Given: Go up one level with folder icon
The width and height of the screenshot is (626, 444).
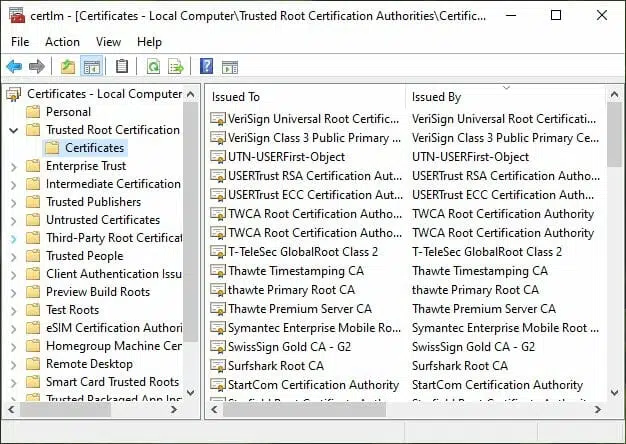Looking at the screenshot, I should coord(68,66).
